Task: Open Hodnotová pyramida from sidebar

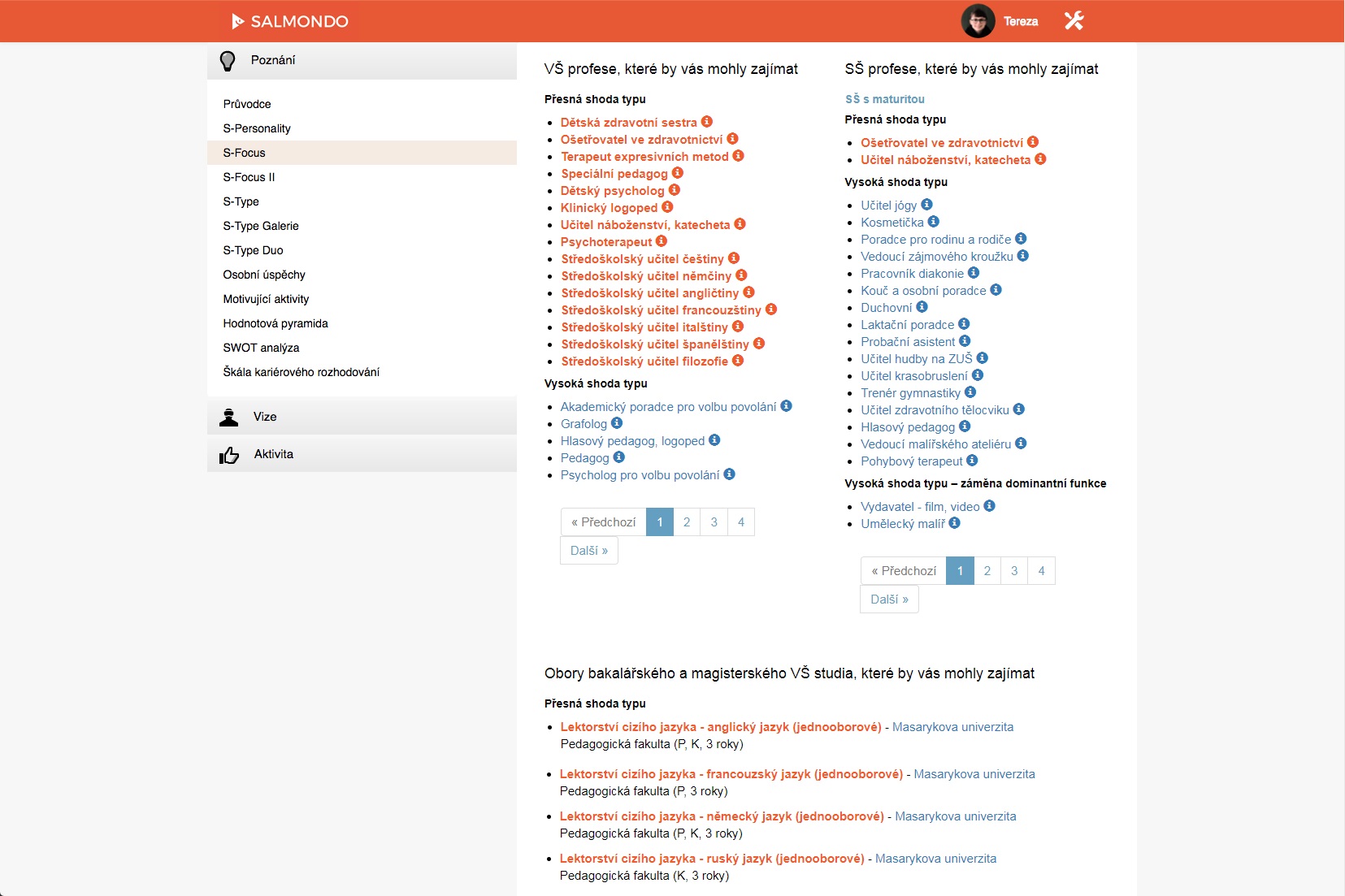Action: click(276, 323)
